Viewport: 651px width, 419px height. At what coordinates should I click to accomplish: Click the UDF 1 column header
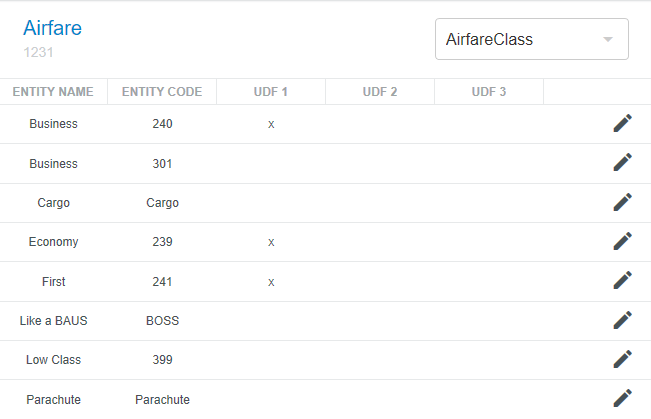coord(271,92)
